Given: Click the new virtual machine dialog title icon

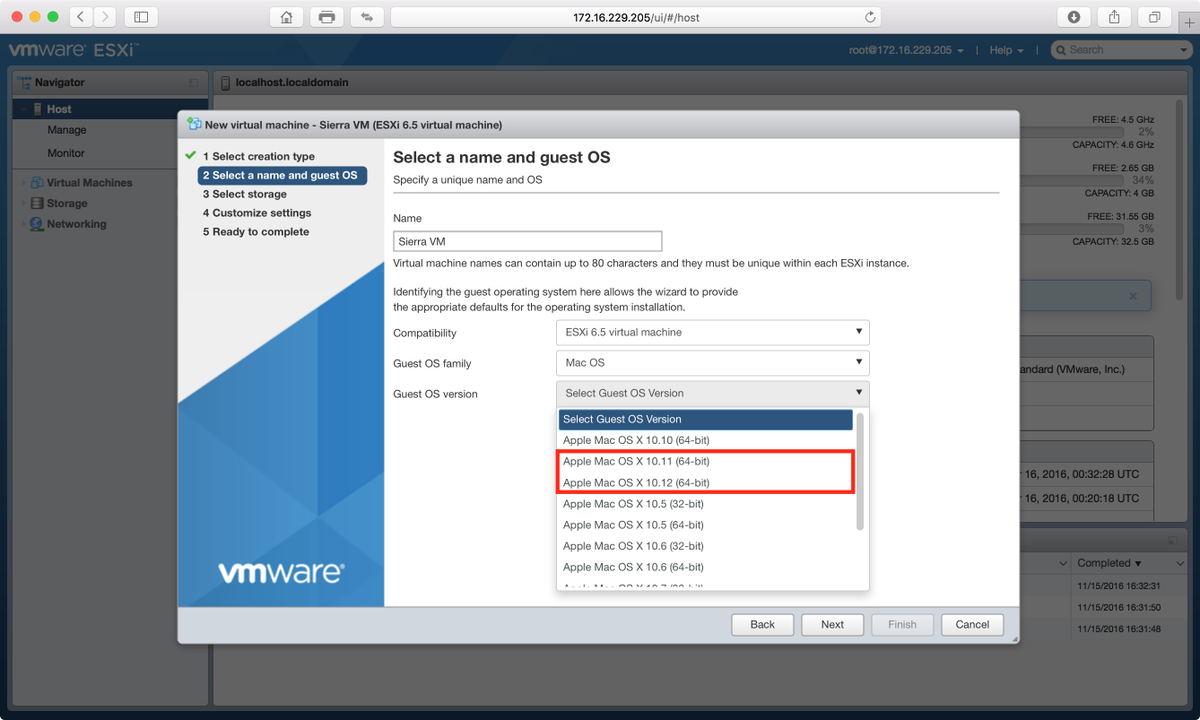Looking at the screenshot, I should coord(194,125).
